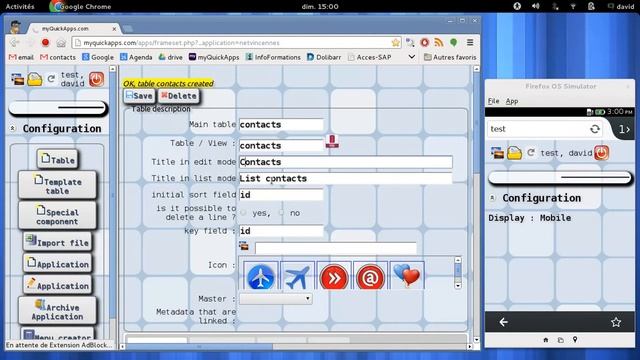
Task: Select yes for delete a line
Action: tap(244, 213)
